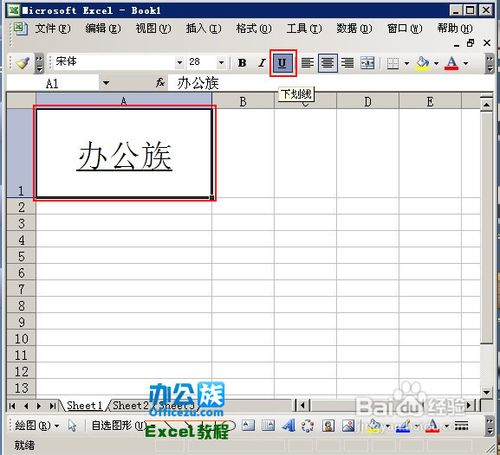
Task: Open the font size dropdown
Action: [221, 62]
